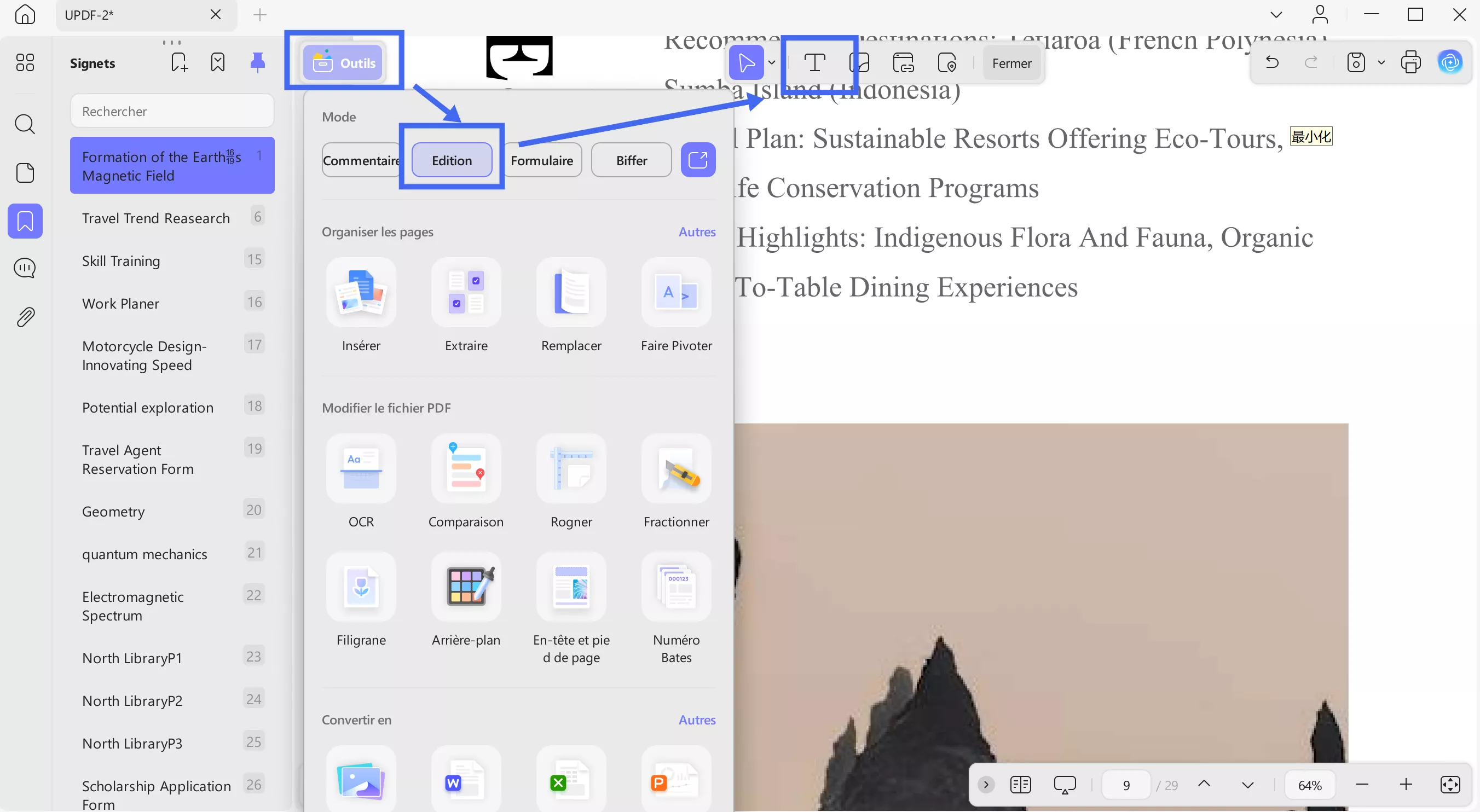
Task: Select bookmark Skill Training
Action: [172, 260]
